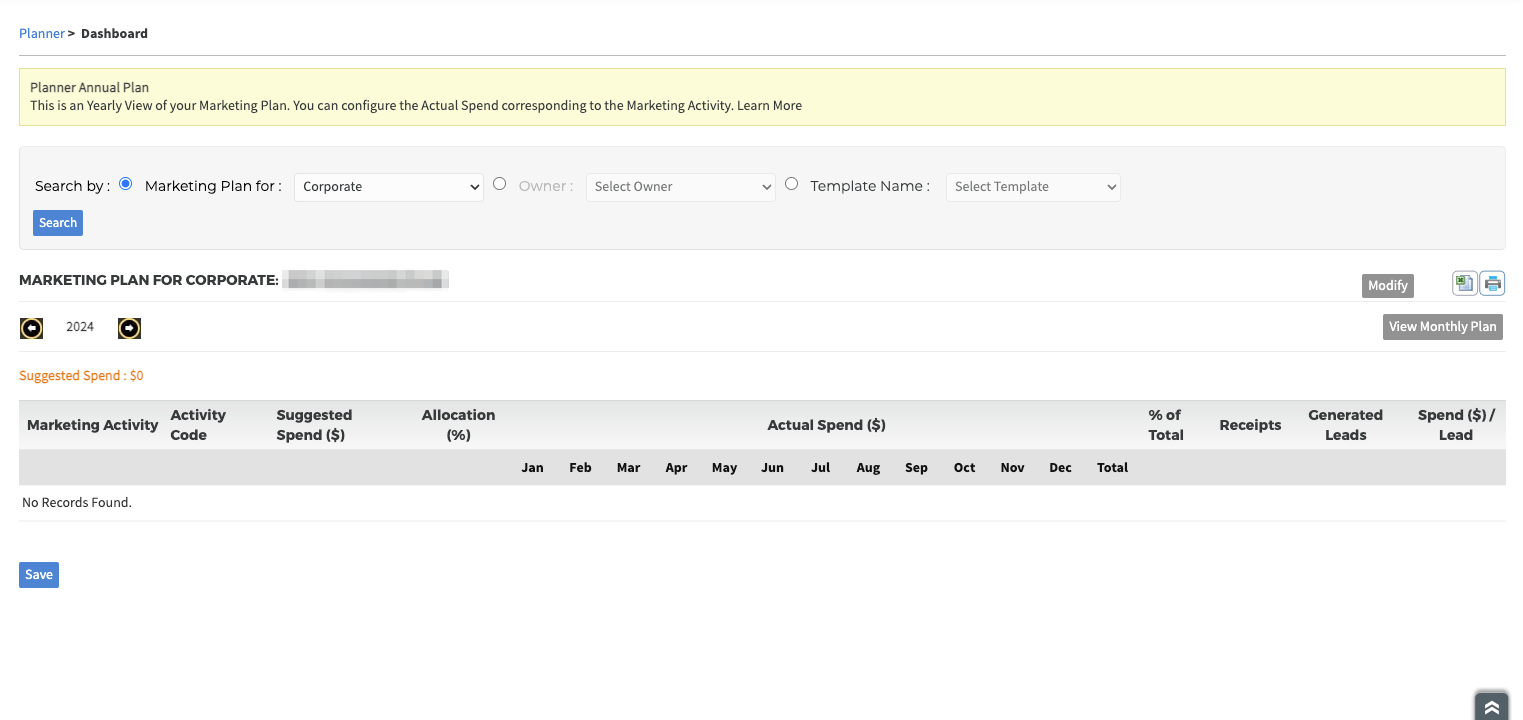The height and width of the screenshot is (720, 1523).
Task: Click the Aug month column
Action: (868, 468)
